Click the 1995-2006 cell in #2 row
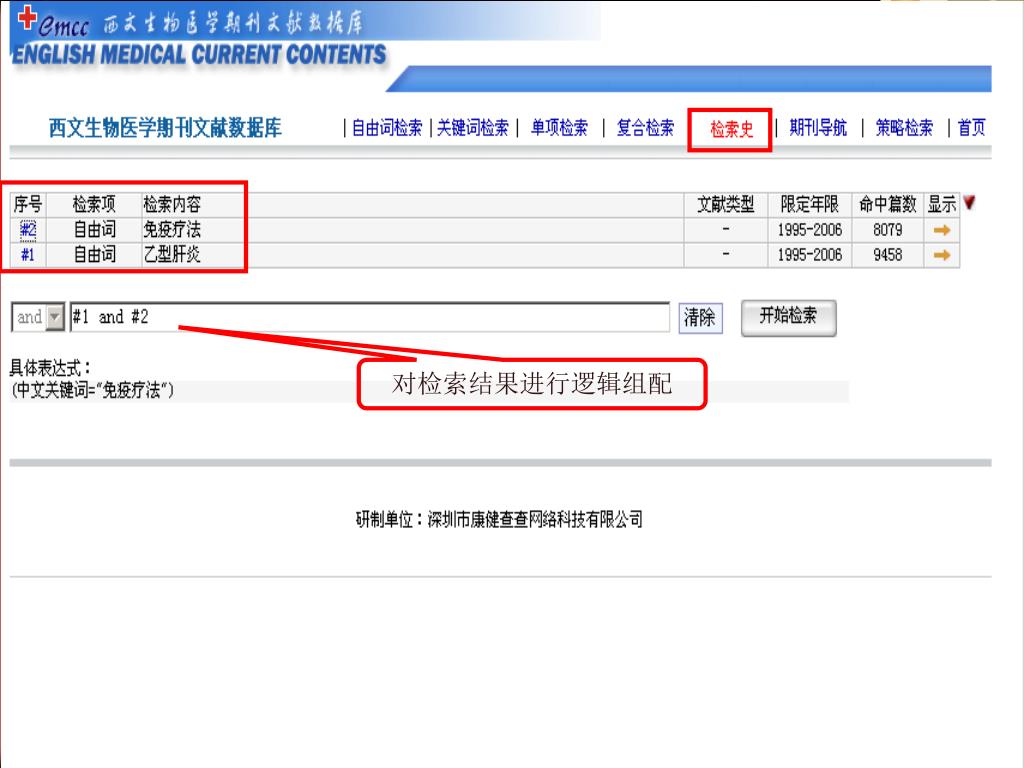Screen dimensions: 1024x768 810,230
